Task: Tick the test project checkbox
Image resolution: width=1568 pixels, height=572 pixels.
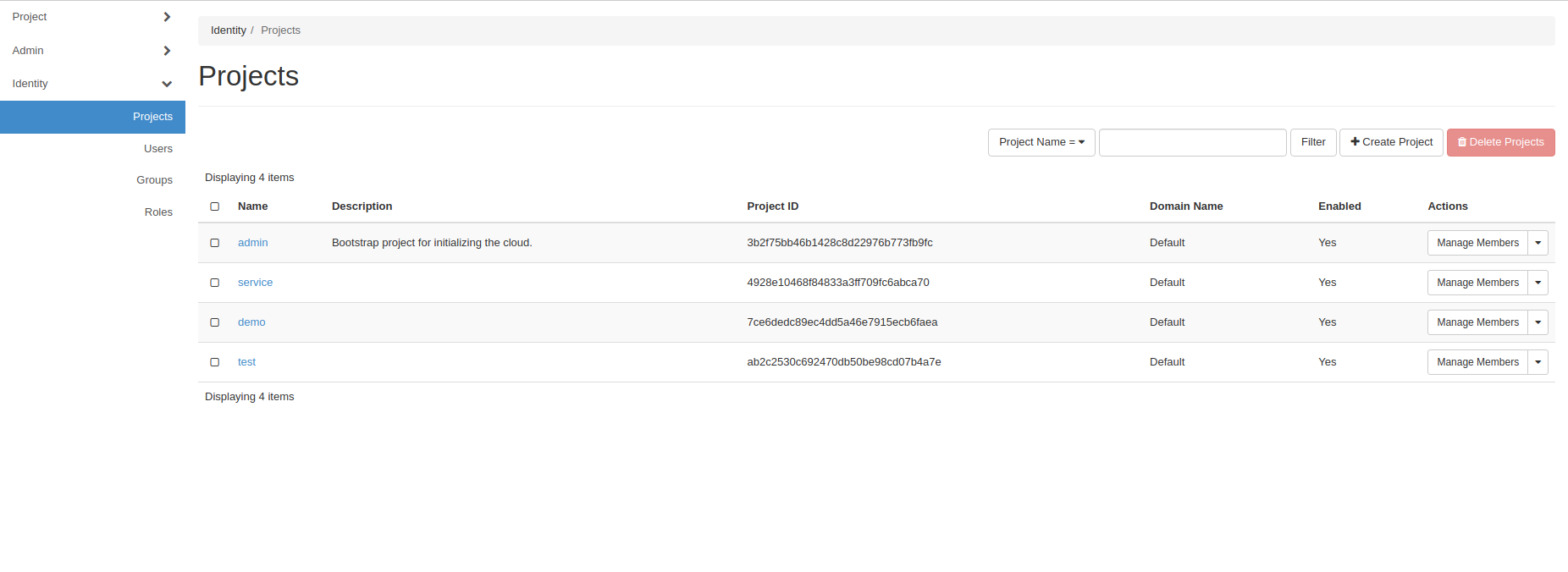Action: point(215,362)
